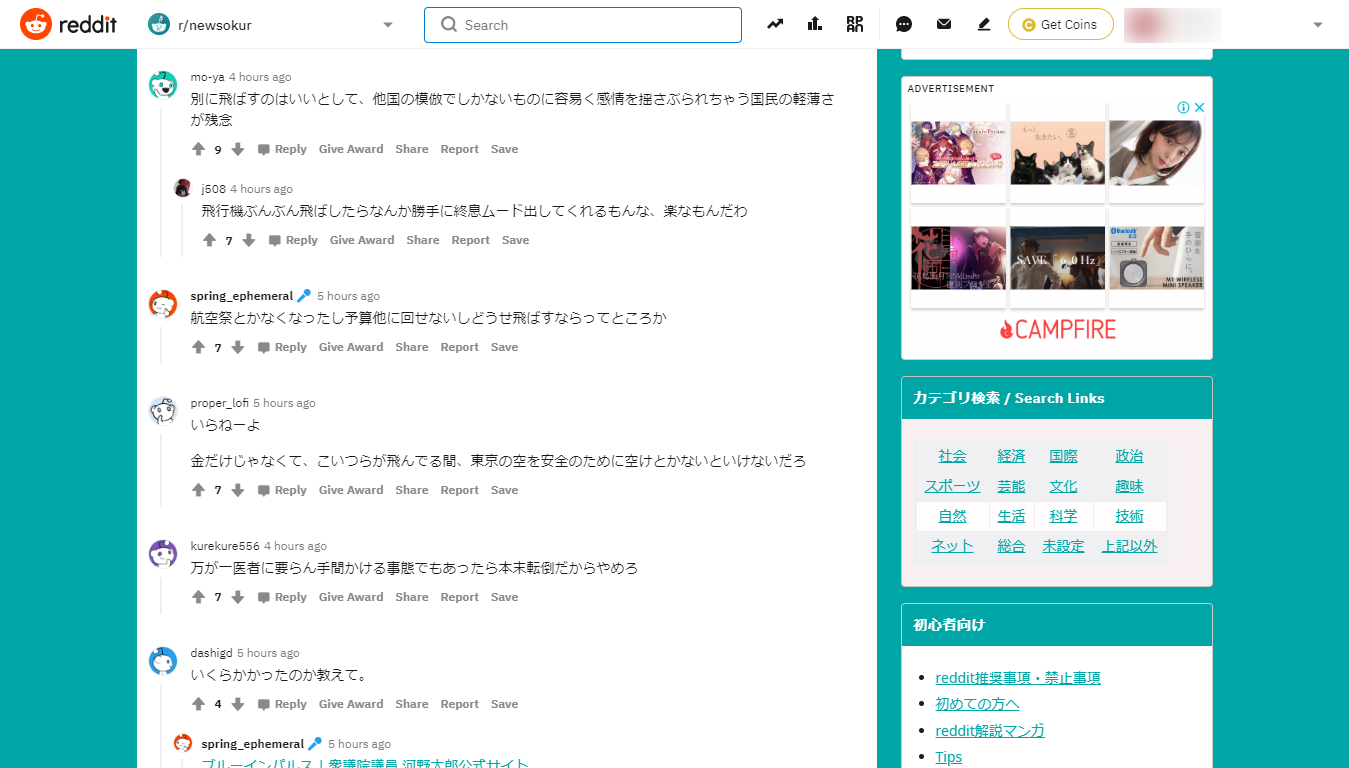Open the wireless mini speaker ad thumbnail
This screenshot has height=768, width=1349.
[x=1156, y=257]
